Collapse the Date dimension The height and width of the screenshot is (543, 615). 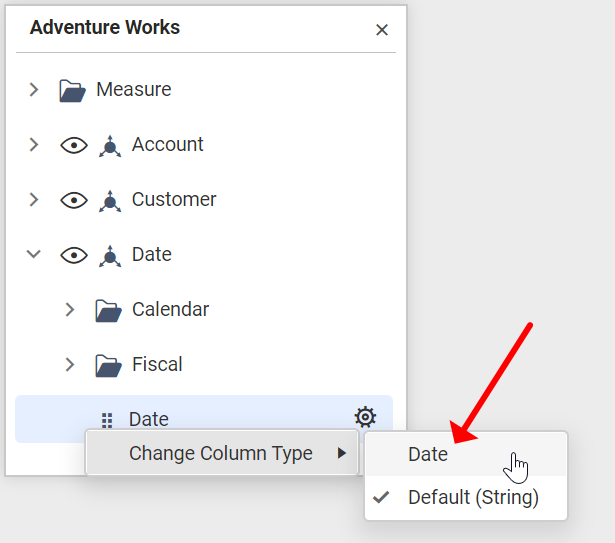coord(34,254)
